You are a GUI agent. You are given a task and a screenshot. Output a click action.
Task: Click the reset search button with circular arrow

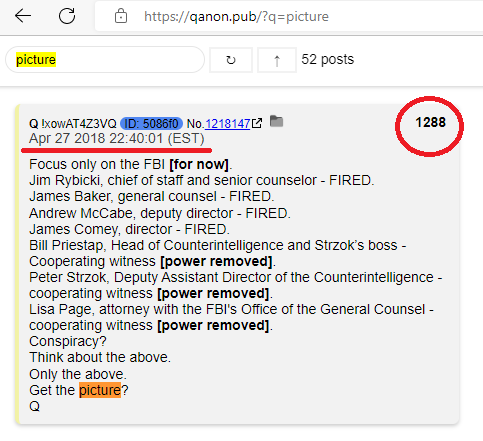pos(231,60)
